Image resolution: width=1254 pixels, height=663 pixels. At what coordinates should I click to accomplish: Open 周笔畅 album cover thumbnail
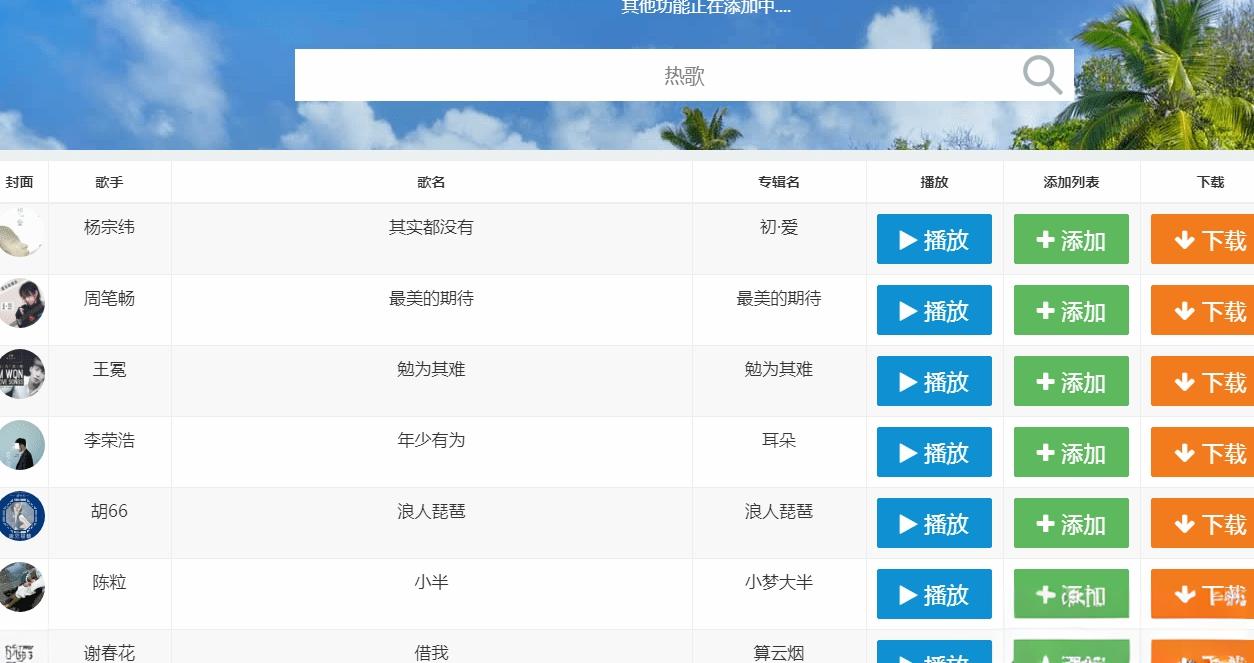tap(21, 303)
